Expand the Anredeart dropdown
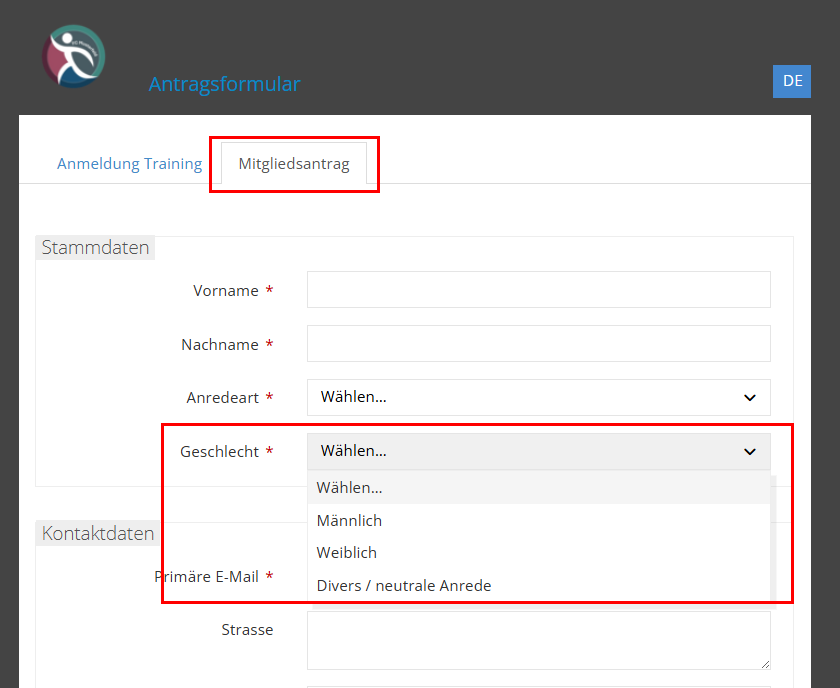 (538, 397)
